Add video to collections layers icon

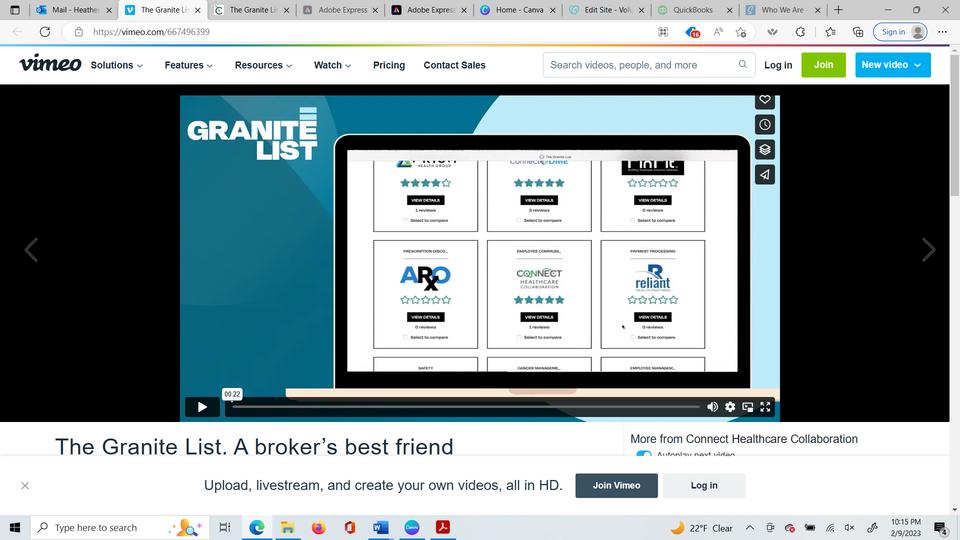(x=765, y=149)
